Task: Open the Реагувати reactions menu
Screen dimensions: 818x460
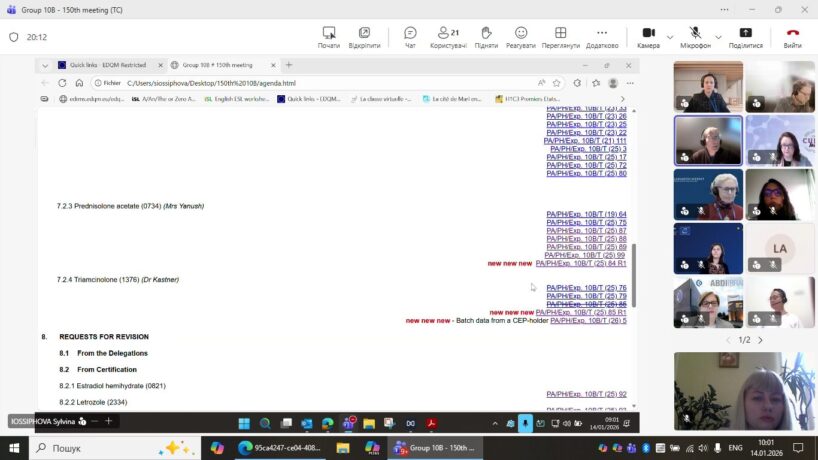Action: [x=520, y=37]
